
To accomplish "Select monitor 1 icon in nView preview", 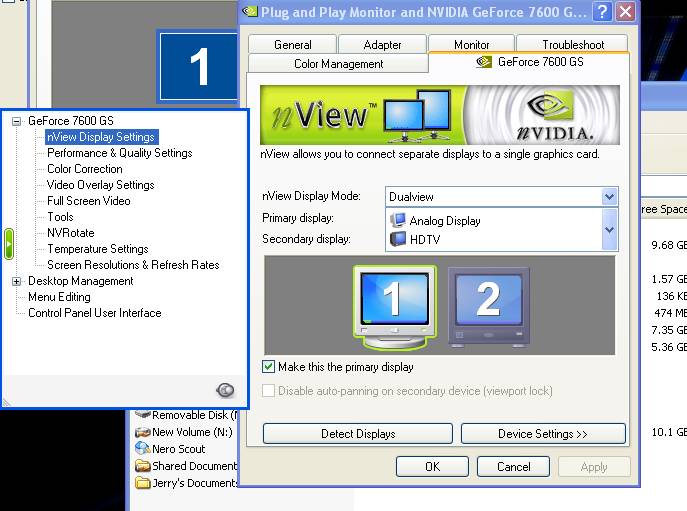I will point(394,308).
